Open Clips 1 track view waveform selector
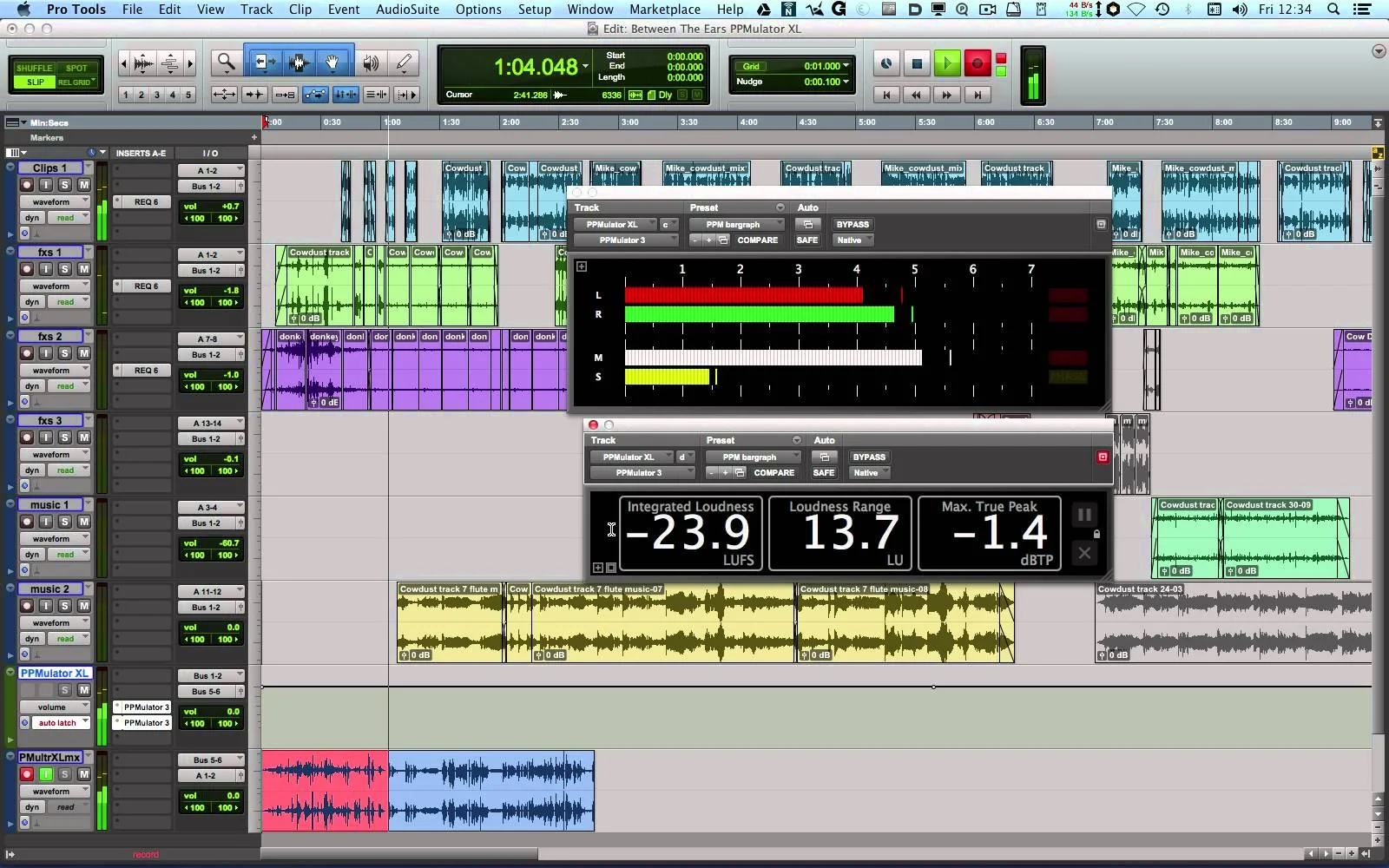The height and width of the screenshot is (868, 1389). [x=56, y=202]
